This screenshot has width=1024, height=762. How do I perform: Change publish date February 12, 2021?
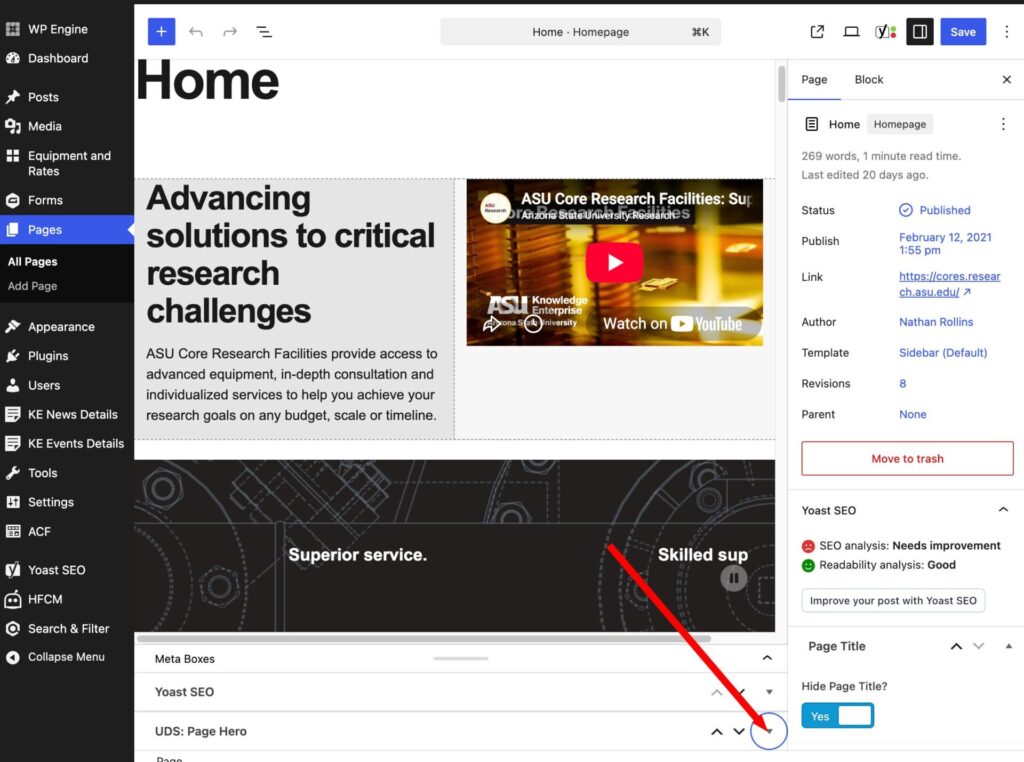945,244
